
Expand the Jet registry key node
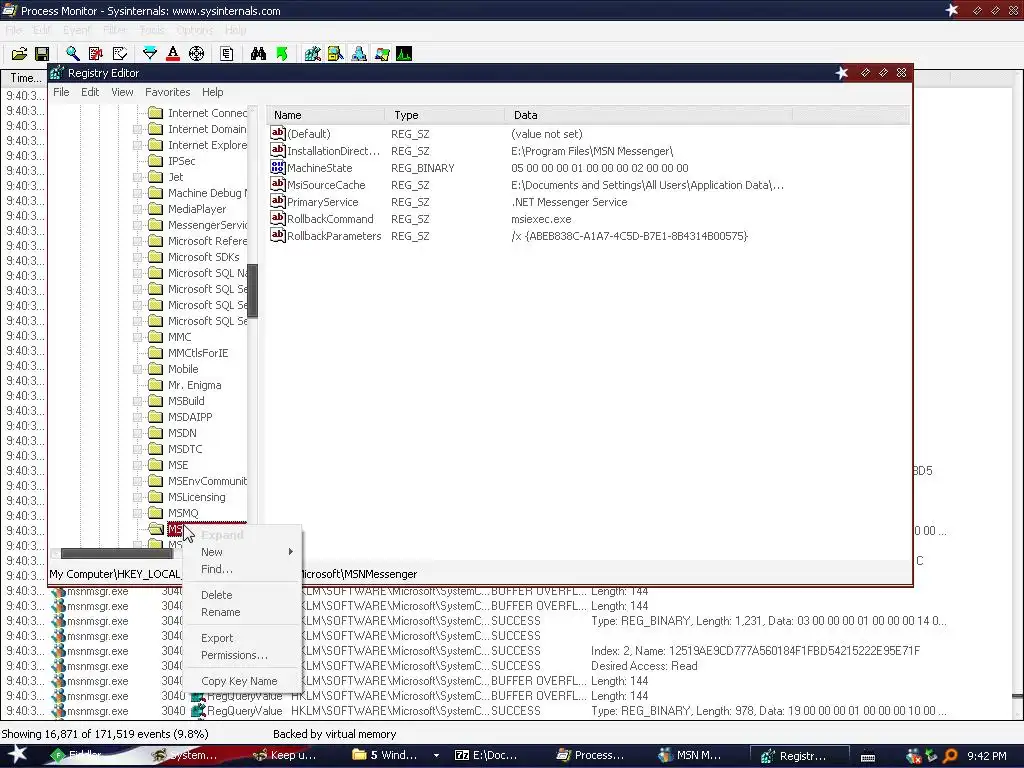click(138, 177)
